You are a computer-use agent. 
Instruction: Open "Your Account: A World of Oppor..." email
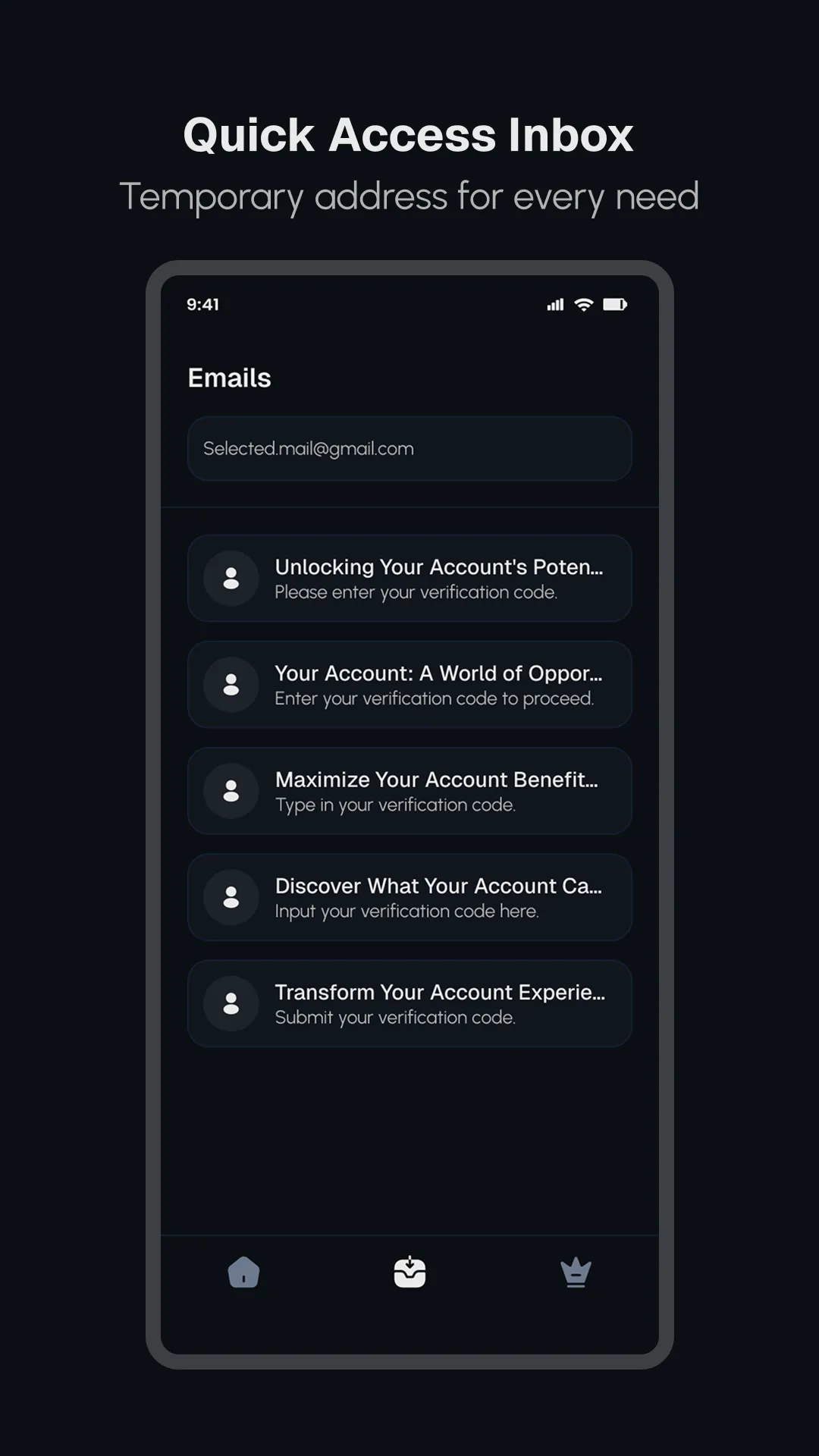click(438, 673)
